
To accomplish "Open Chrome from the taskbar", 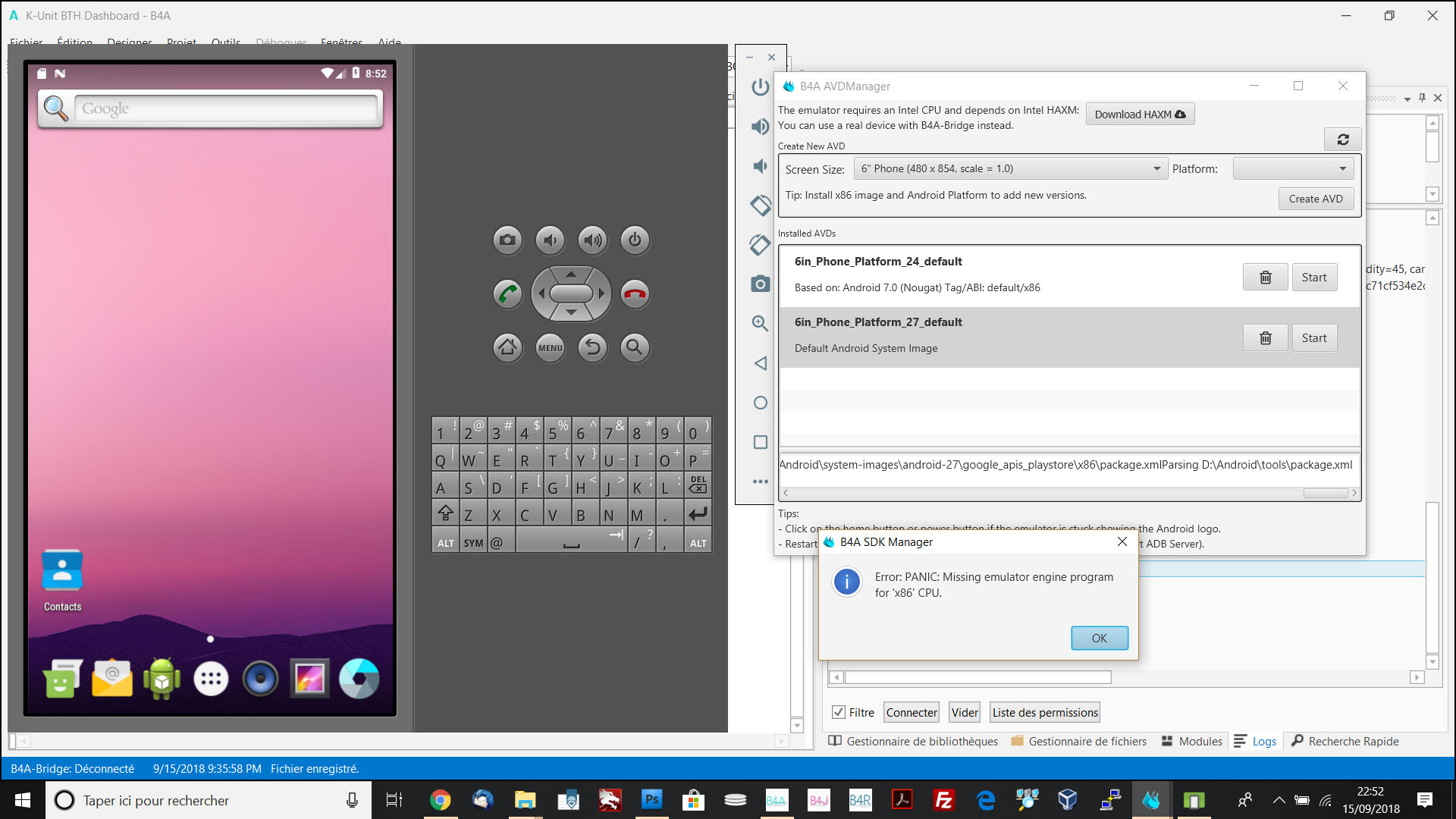I will click(x=440, y=800).
